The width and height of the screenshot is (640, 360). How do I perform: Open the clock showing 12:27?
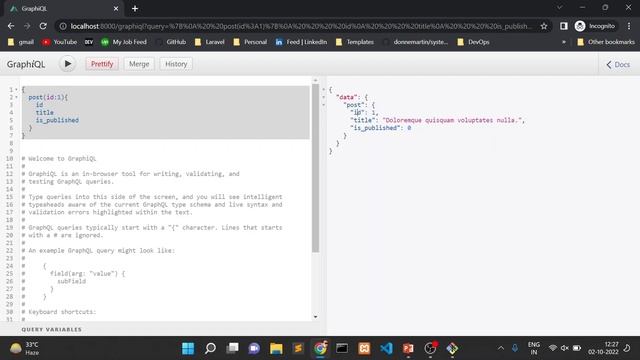603,348
